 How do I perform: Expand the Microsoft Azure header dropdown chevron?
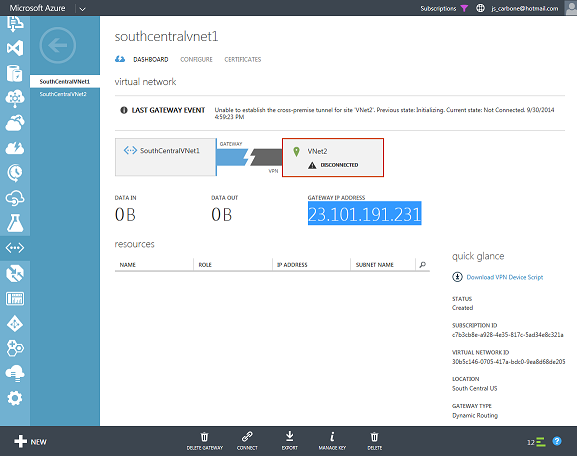(x=82, y=9)
